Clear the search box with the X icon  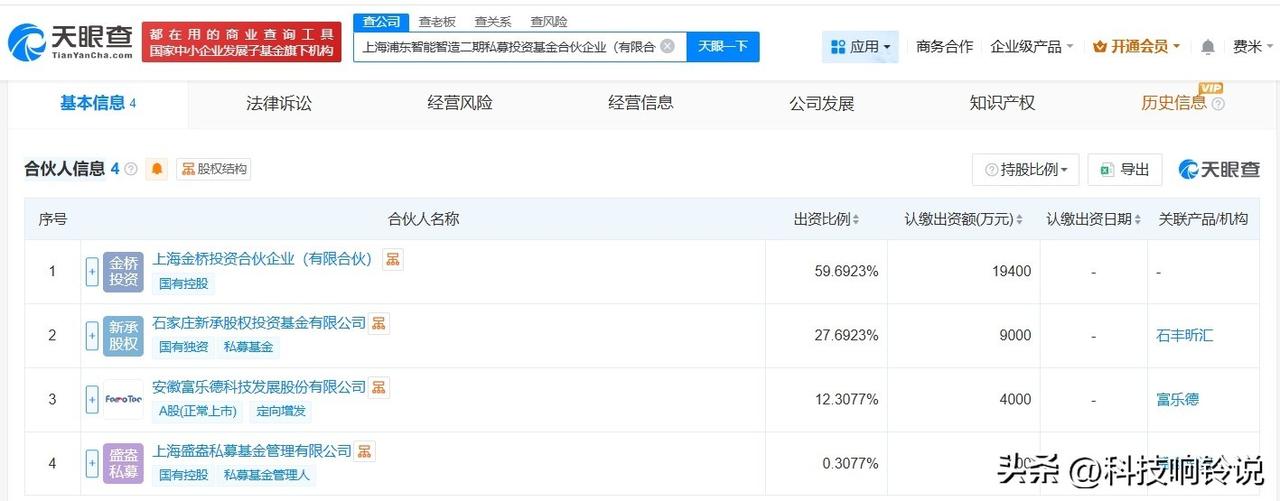coord(667,46)
